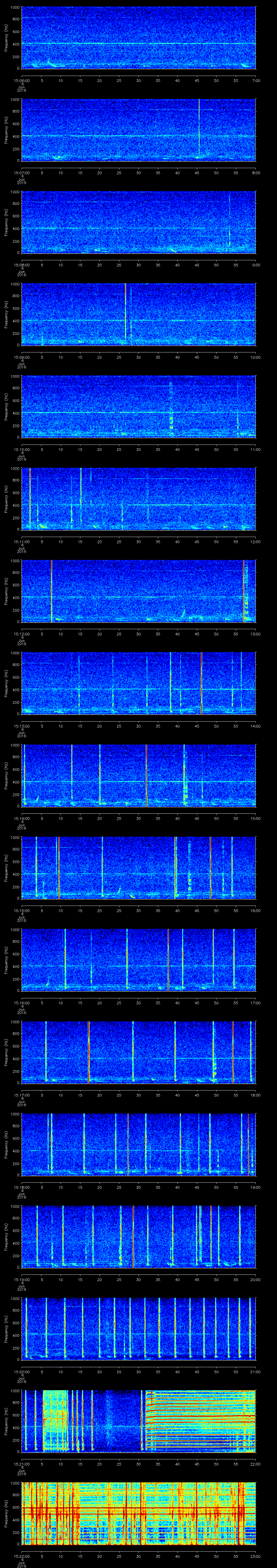Click the vertical spike near 45 seconds in the 15:07:00 panel

(x=199, y=128)
